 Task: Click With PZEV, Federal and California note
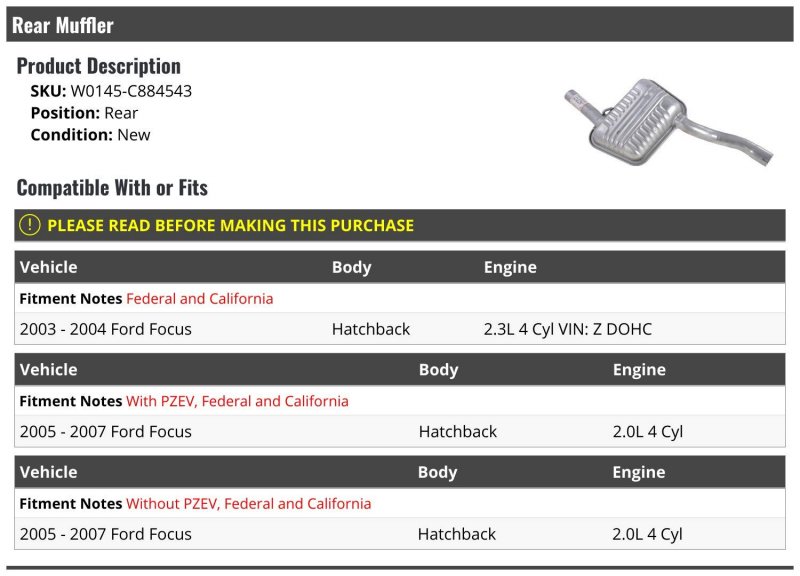237,401
